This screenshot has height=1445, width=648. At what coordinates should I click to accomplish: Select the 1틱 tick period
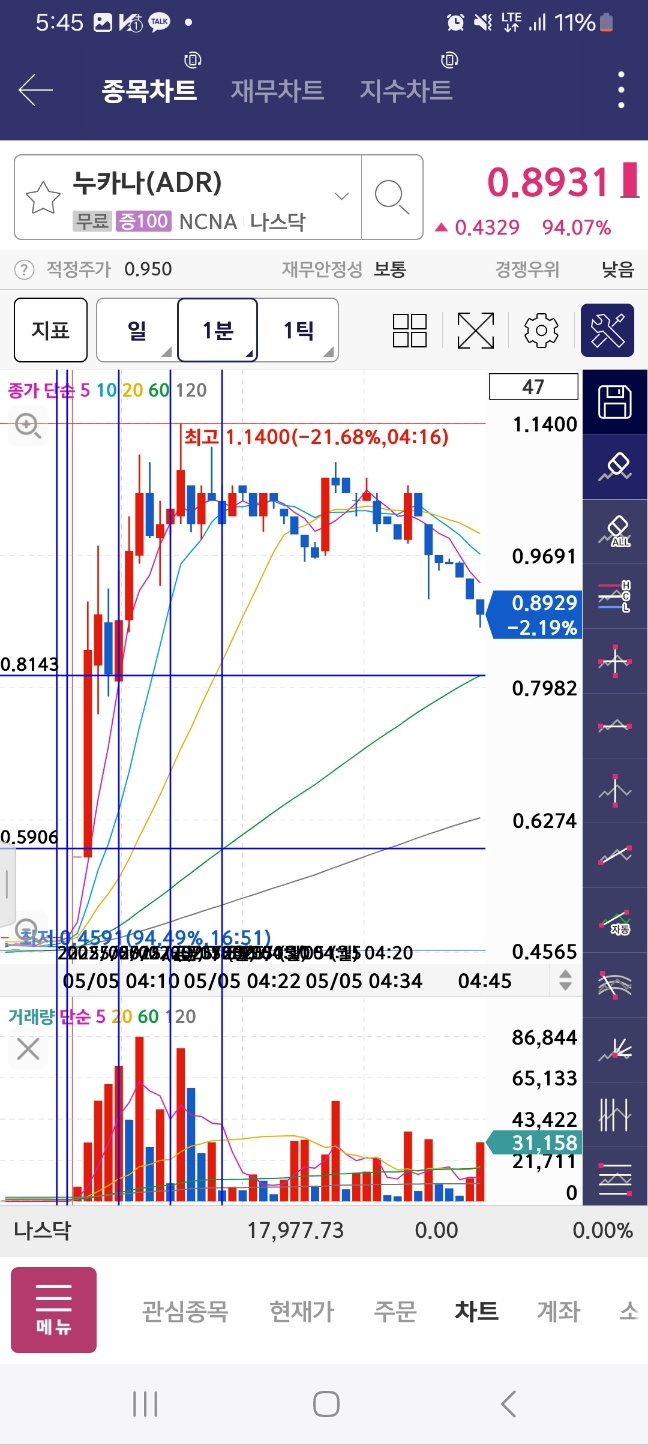coord(298,330)
